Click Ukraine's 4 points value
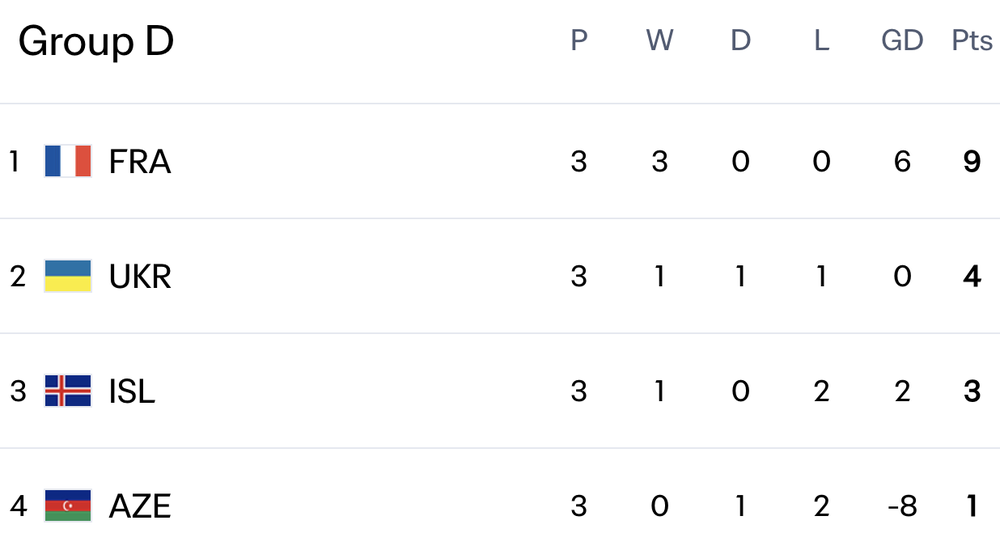Image resolution: width=1000 pixels, height=550 pixels. [971, 276]
